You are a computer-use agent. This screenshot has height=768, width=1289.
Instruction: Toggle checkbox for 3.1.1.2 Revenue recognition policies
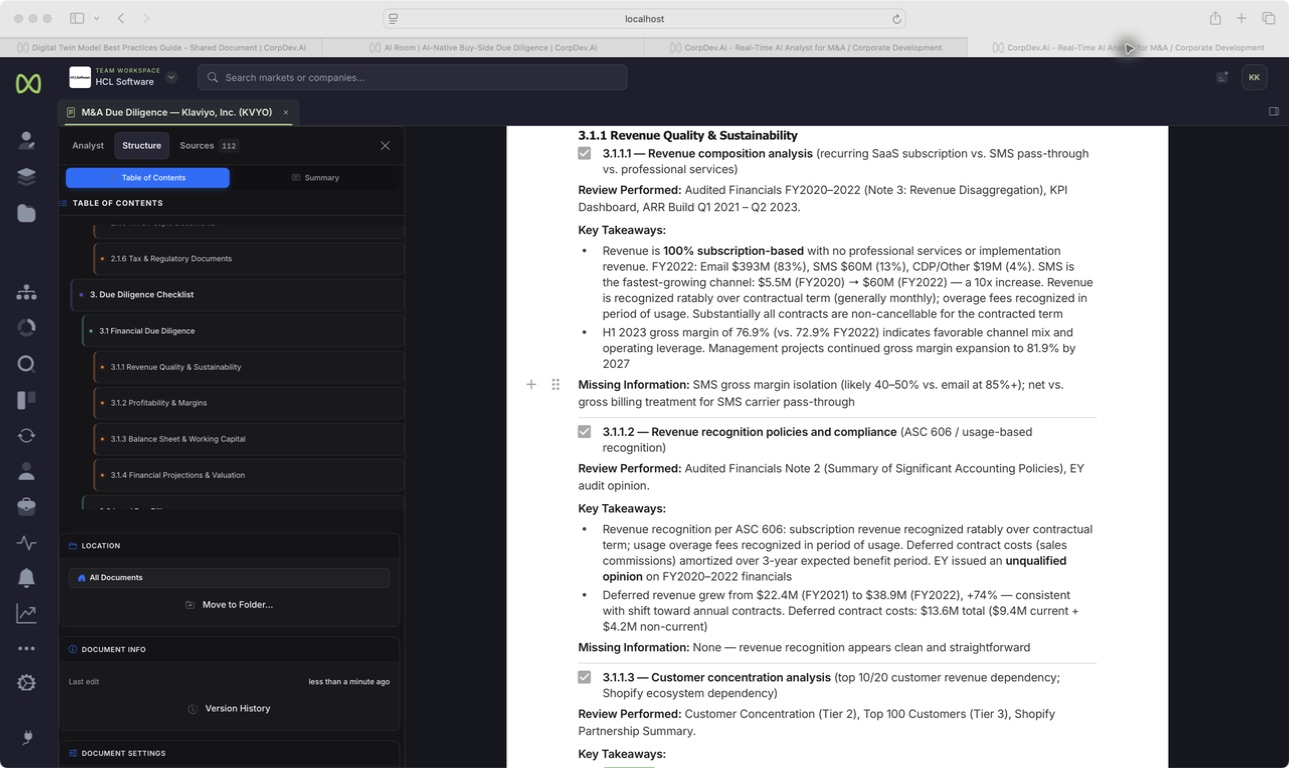coord(584,431)
